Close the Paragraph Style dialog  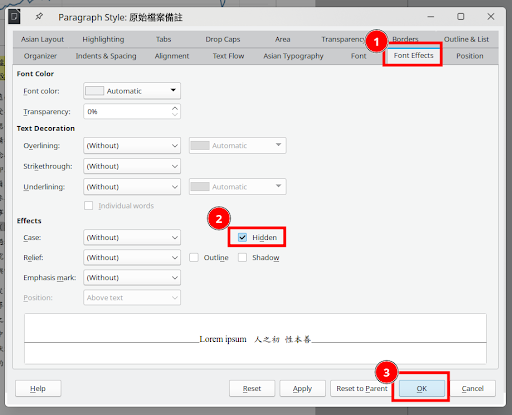(x=491, y=16)
